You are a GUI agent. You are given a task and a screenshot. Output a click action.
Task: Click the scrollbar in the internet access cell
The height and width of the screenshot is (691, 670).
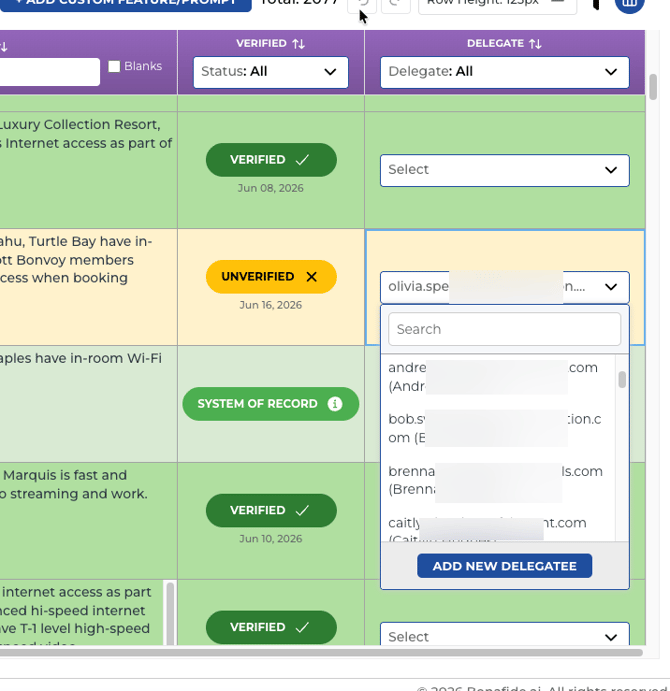click(170, 613)
